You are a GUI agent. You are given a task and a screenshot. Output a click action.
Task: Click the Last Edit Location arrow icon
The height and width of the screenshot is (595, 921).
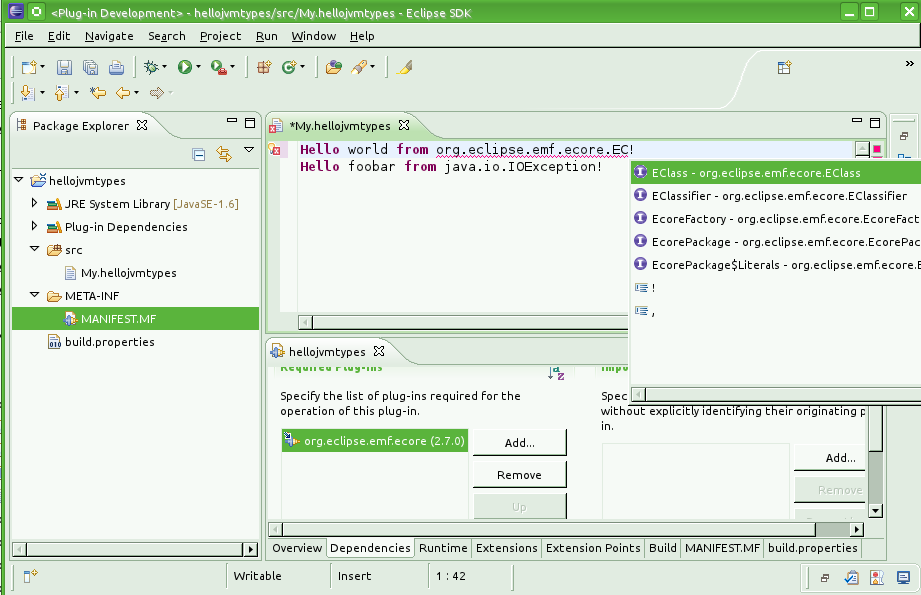[98, 93]
